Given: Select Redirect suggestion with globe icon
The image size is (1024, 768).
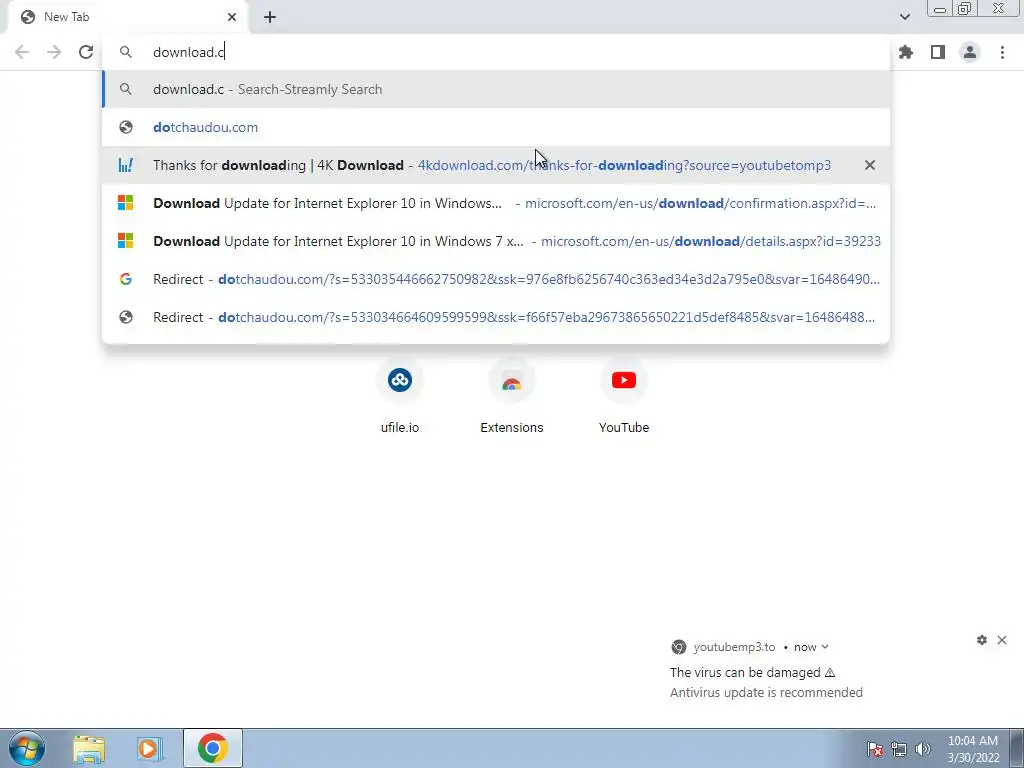Looking at the screenshot, I should point(496,317).
